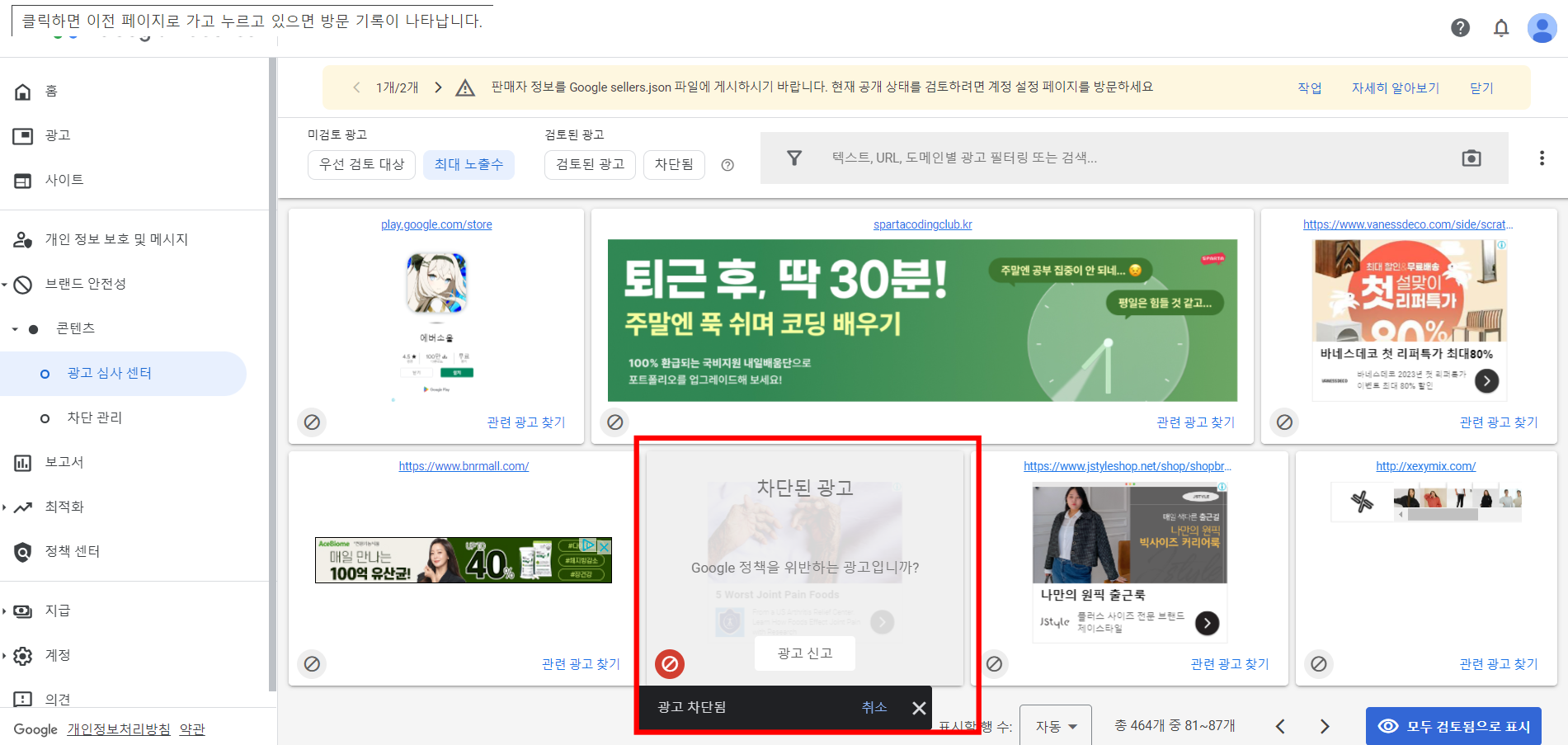Go to previous page of ads

(x=1280, y=726)
